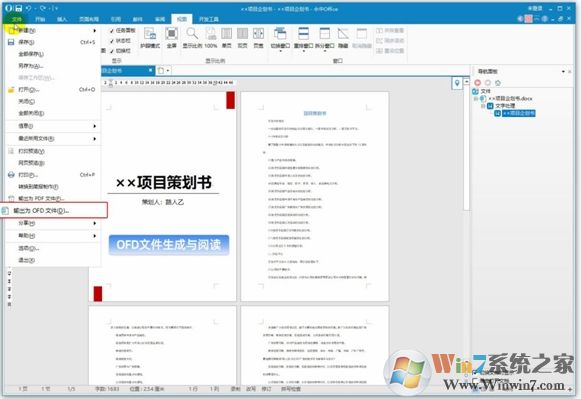Toggle 修订 track changes in status bar
581x399 pixels.
tap(266, 389)
